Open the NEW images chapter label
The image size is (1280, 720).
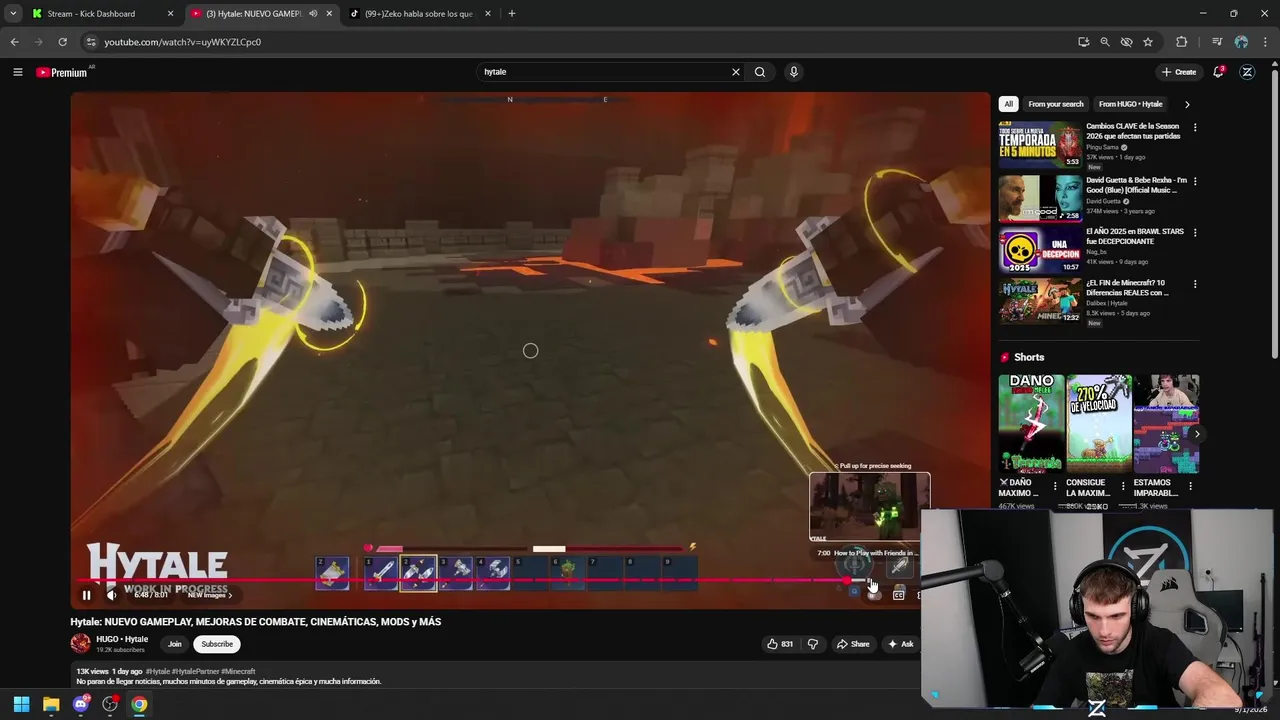point(210,595)
